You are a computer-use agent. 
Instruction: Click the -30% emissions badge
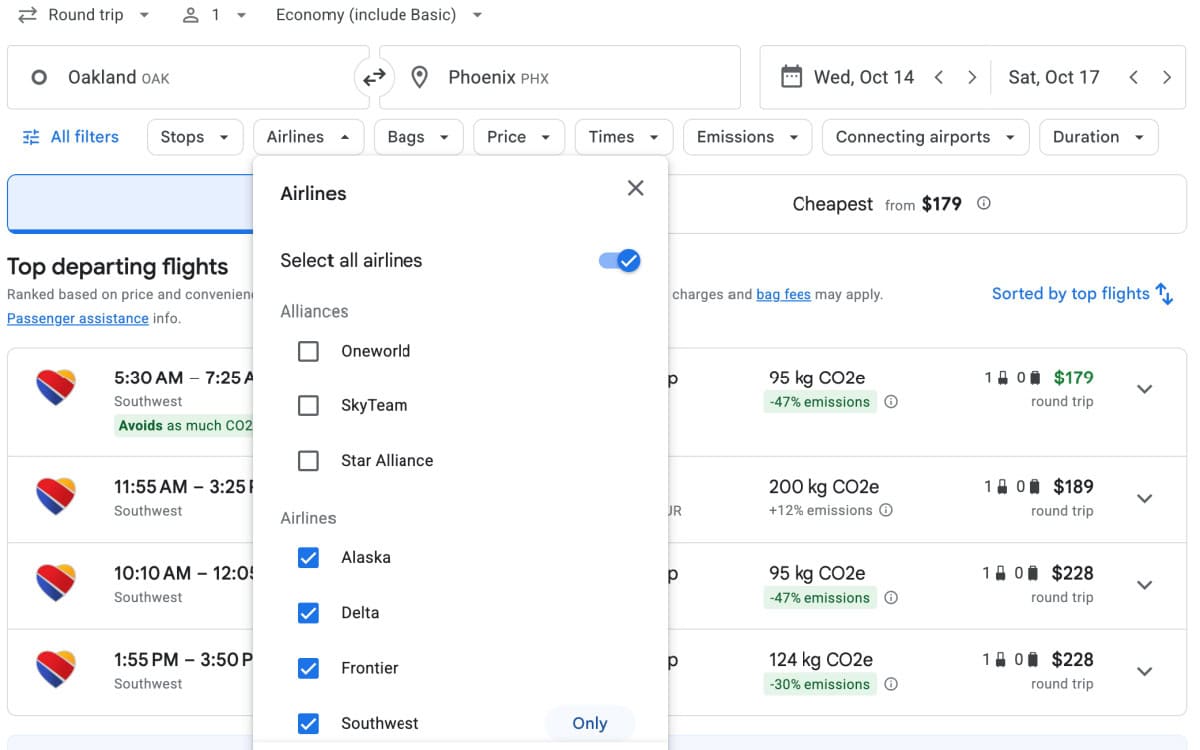(820, 684)
